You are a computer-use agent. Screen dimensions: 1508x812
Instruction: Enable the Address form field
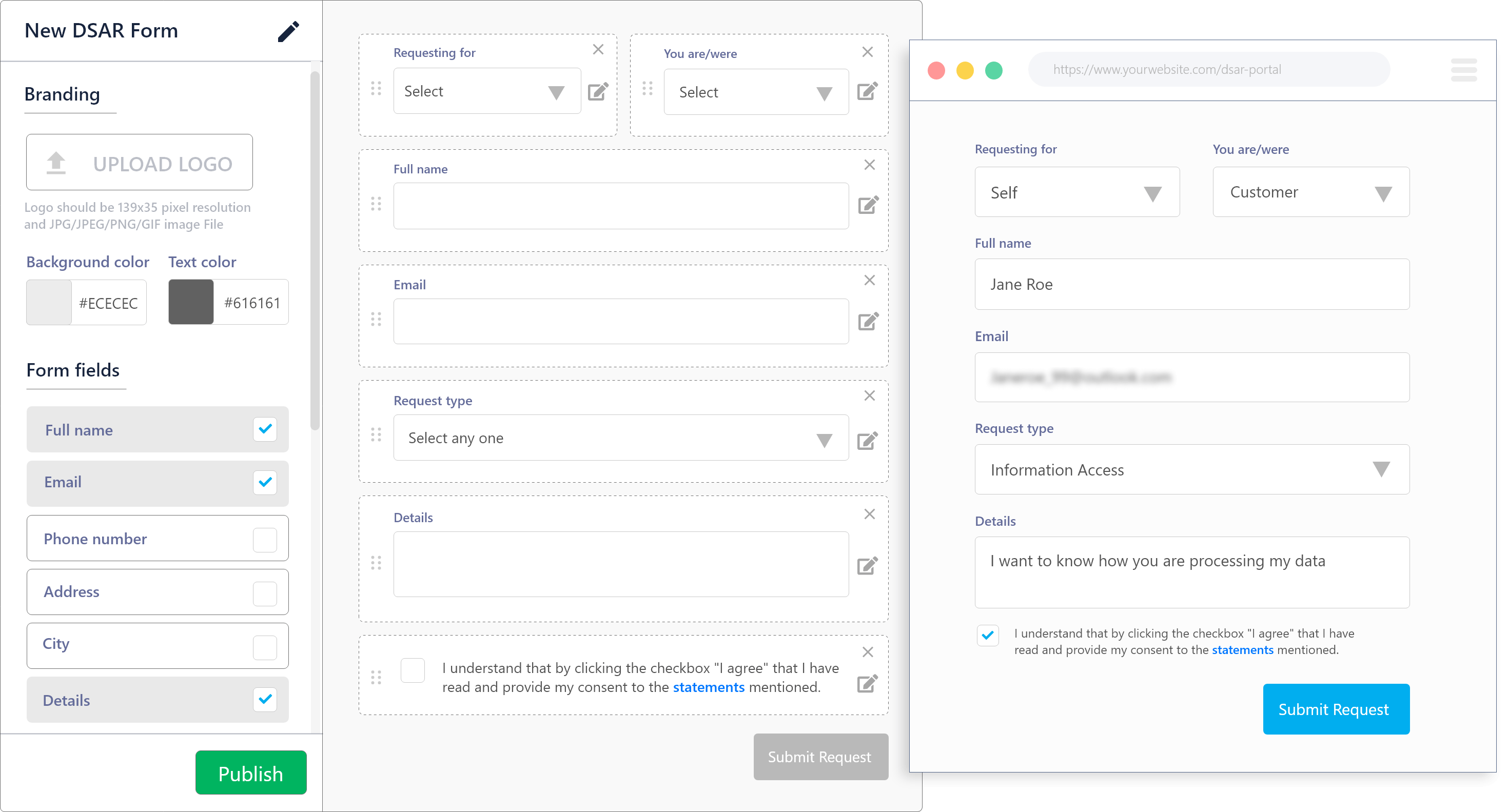tap(265, 593)
